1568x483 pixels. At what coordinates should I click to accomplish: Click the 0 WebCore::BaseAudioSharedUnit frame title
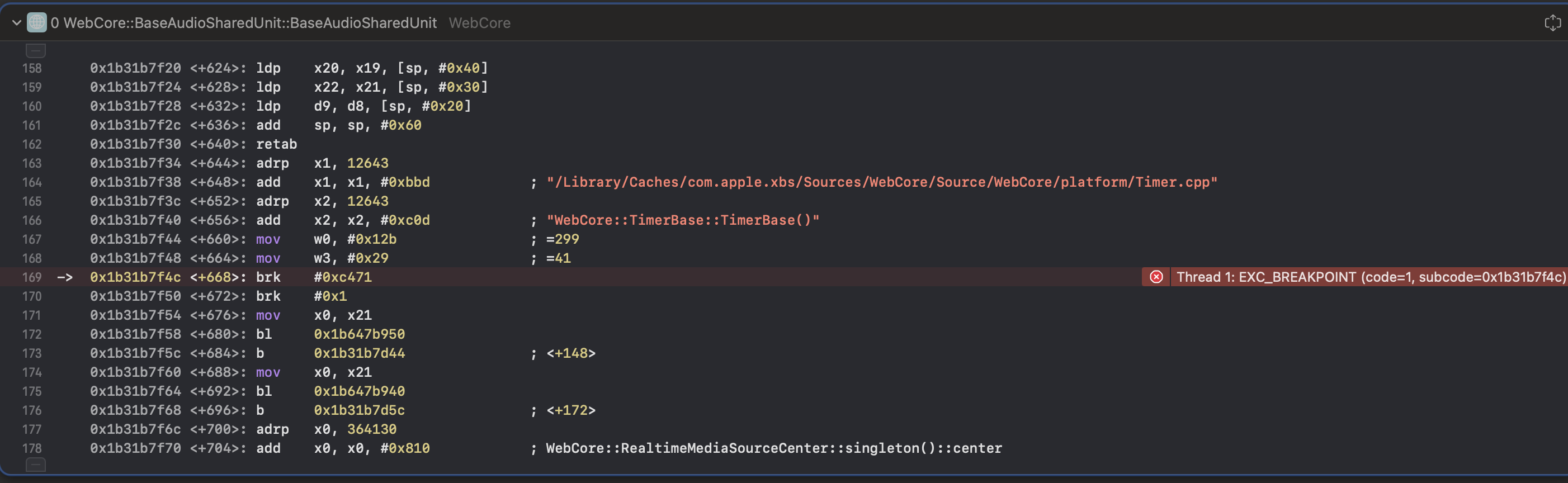click(x=243, y=23)
